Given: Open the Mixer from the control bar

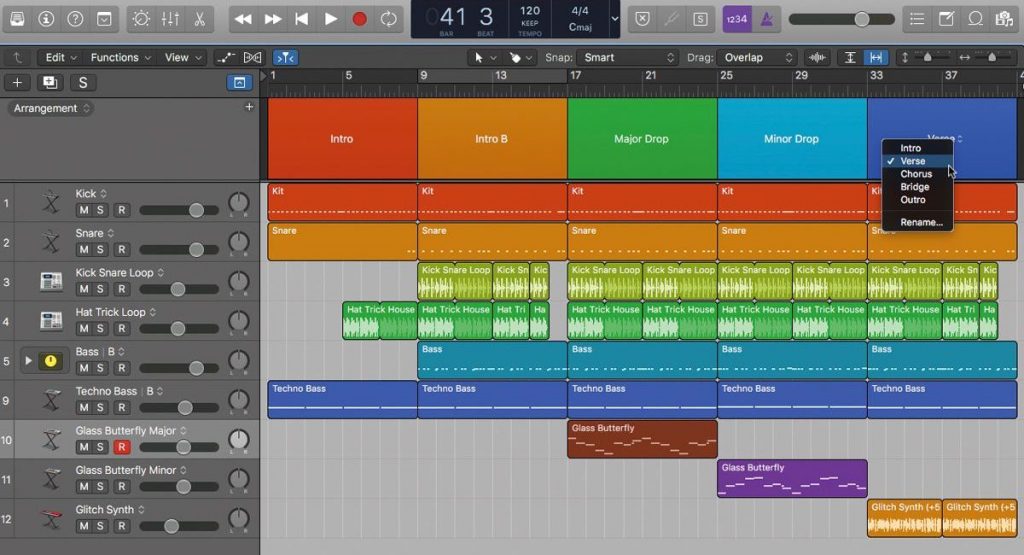Looking at the screenshot, I should click(x=170, y=19).
